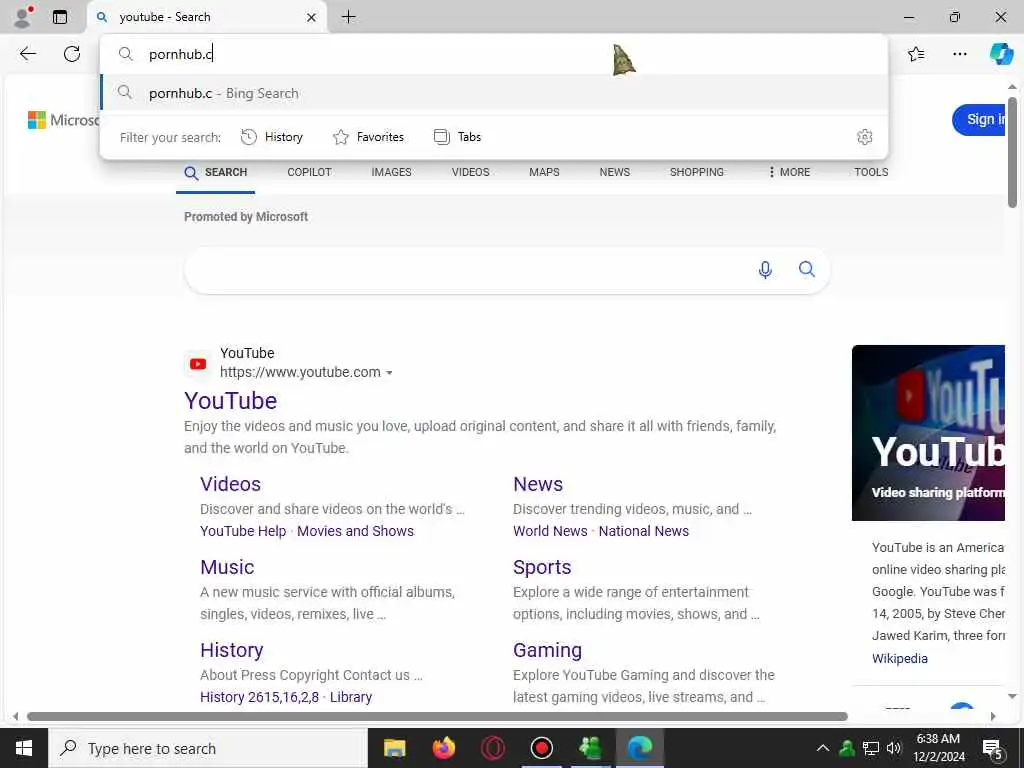1024x768 pixels.
Task: Launch Opera from the taskbar
Action: [492, 748]
